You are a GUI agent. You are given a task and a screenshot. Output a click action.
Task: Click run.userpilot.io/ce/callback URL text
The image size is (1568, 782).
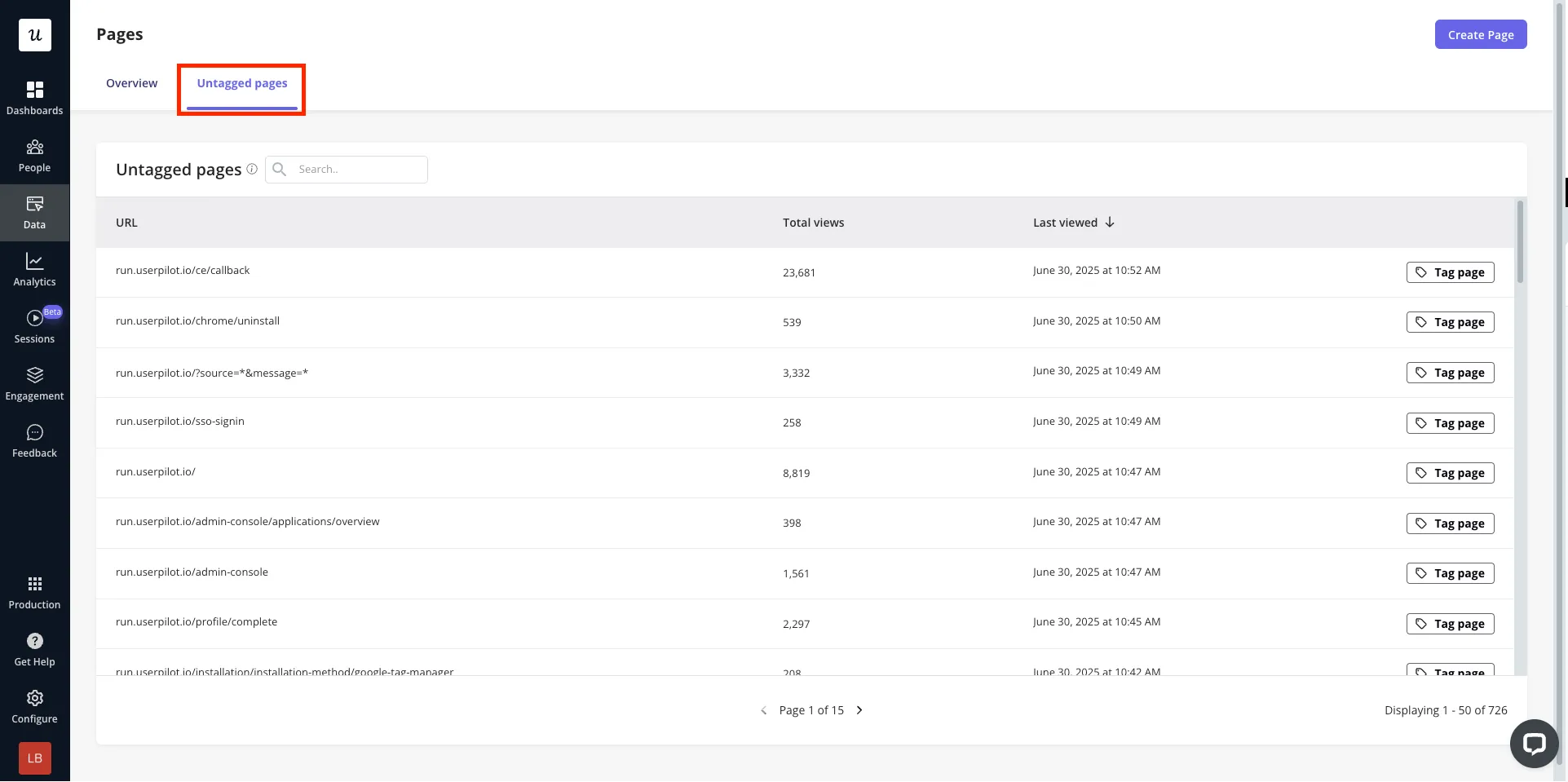coord(183,271)
